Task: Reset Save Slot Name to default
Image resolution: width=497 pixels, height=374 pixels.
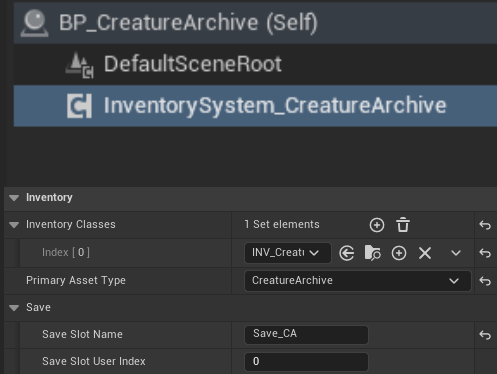Action: click(x=485, y=335)
